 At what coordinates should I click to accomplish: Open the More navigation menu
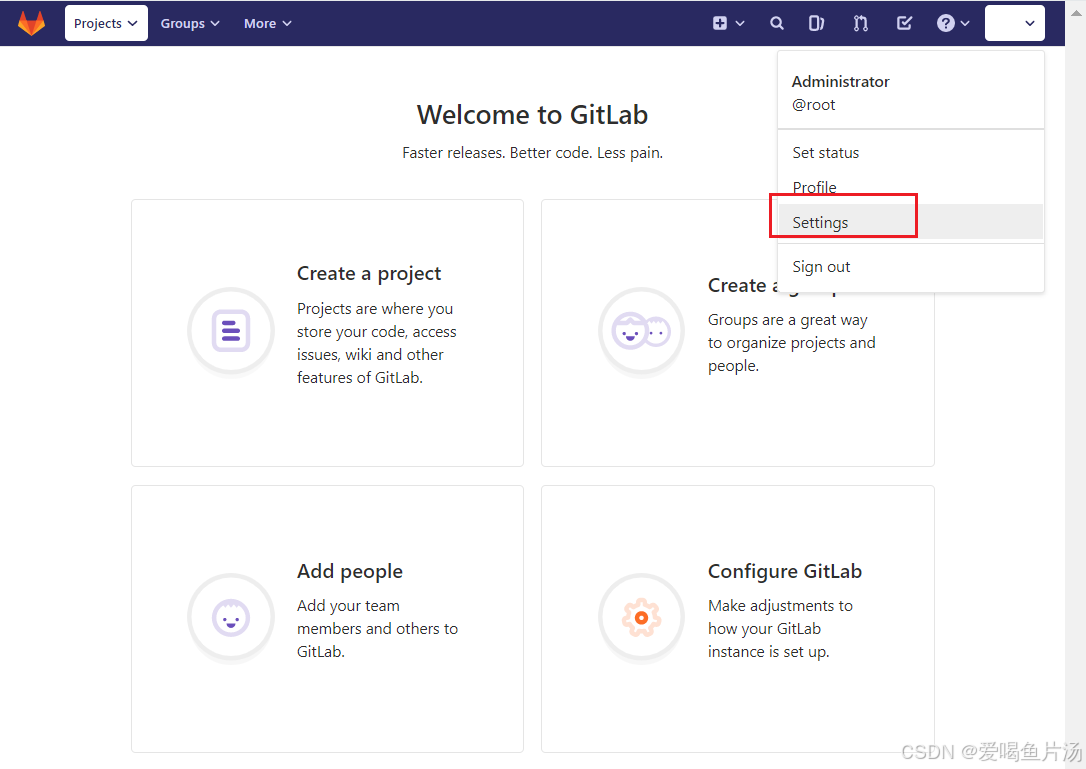pos(267,23)
